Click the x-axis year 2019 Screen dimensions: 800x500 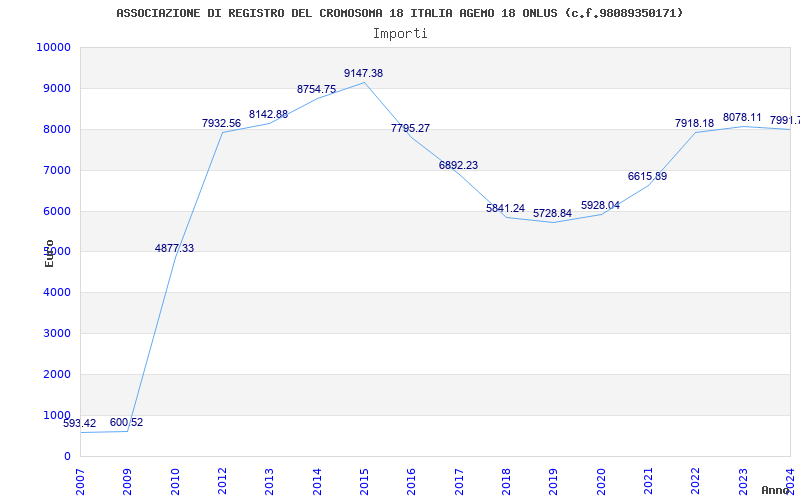(x=554, y=482)
